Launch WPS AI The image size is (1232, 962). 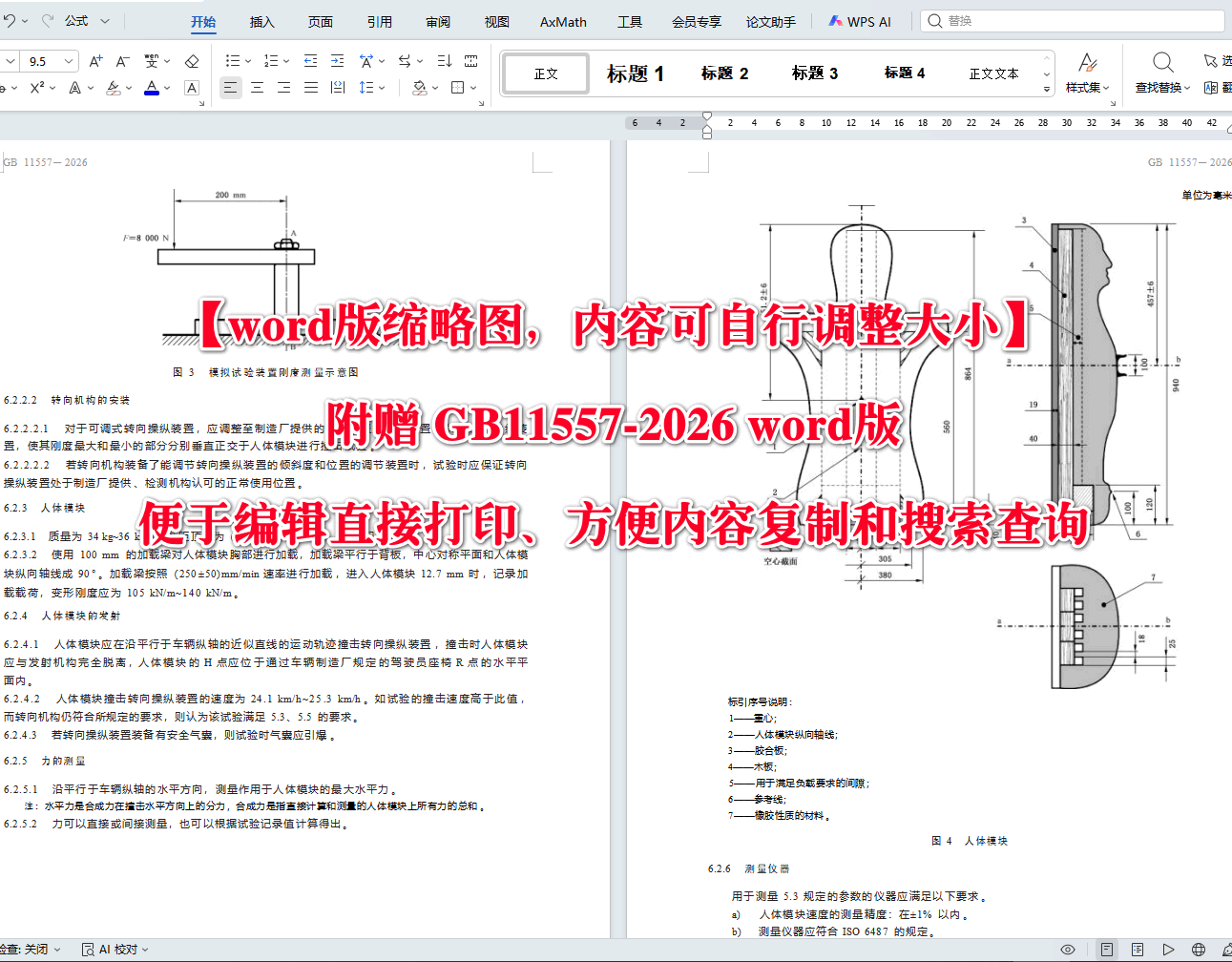(860, 21)
